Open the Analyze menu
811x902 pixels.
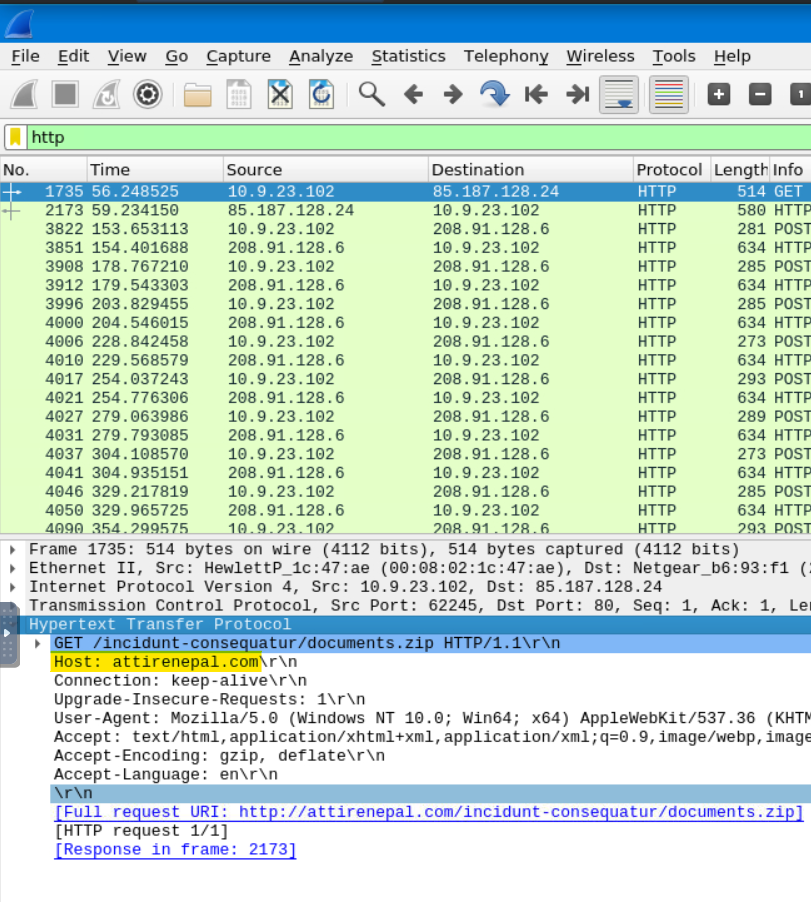(x=320, y=56)
